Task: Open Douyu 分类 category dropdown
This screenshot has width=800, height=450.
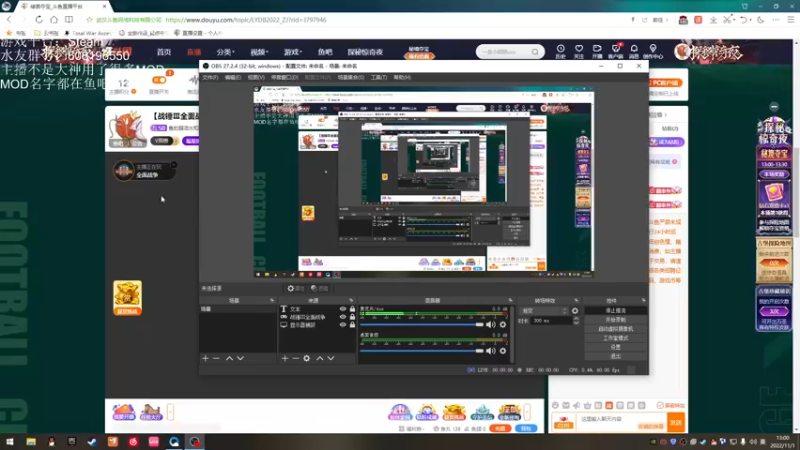Action: click(225, 52)
